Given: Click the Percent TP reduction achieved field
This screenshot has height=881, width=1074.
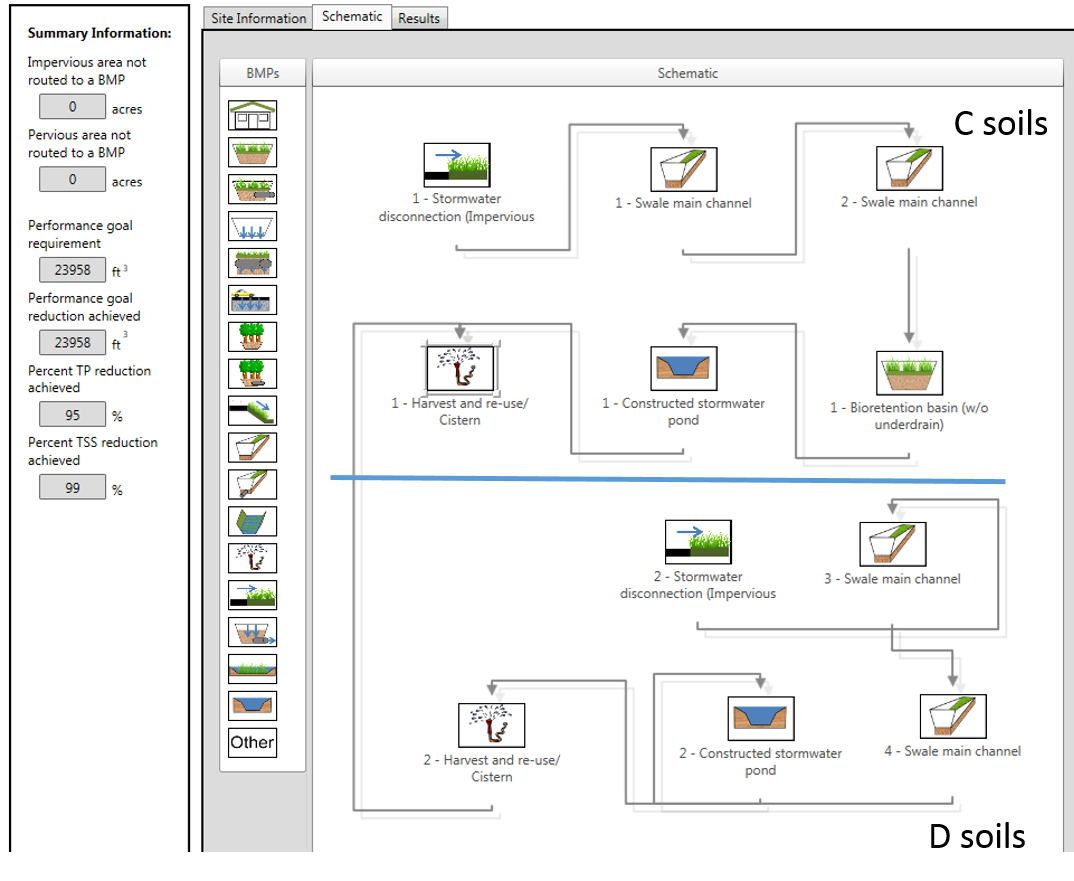Looking at the screenshot, I should 72,414.
